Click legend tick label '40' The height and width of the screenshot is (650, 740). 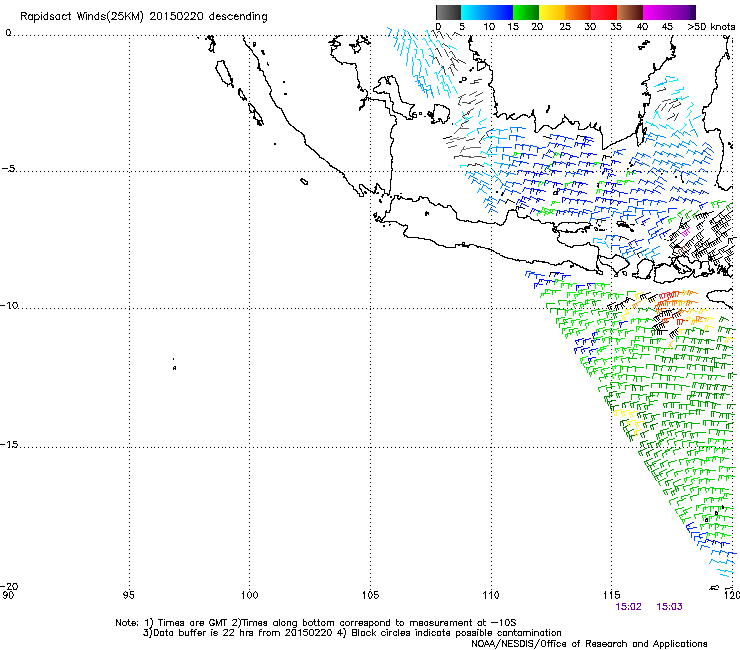642,27
